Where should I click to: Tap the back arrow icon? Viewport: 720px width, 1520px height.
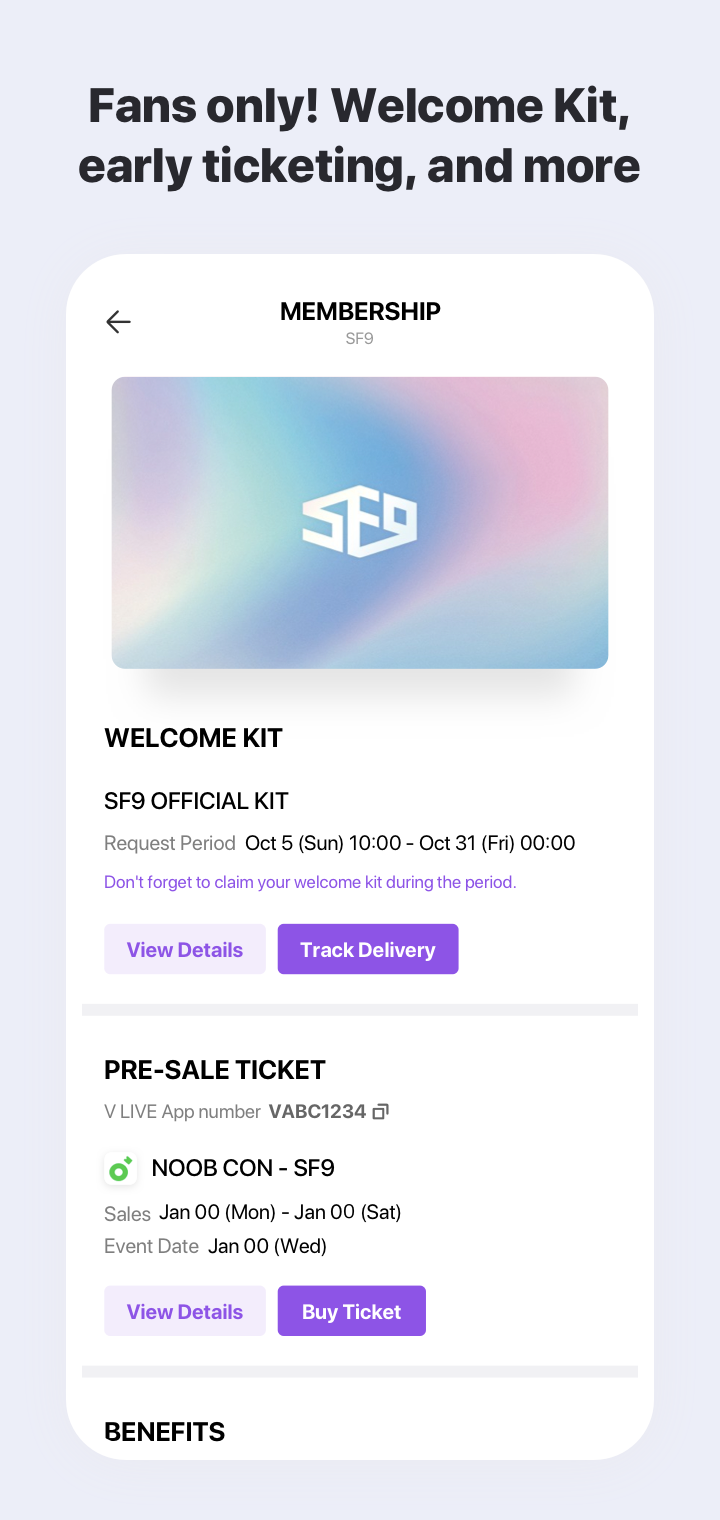tap(118, 321)
